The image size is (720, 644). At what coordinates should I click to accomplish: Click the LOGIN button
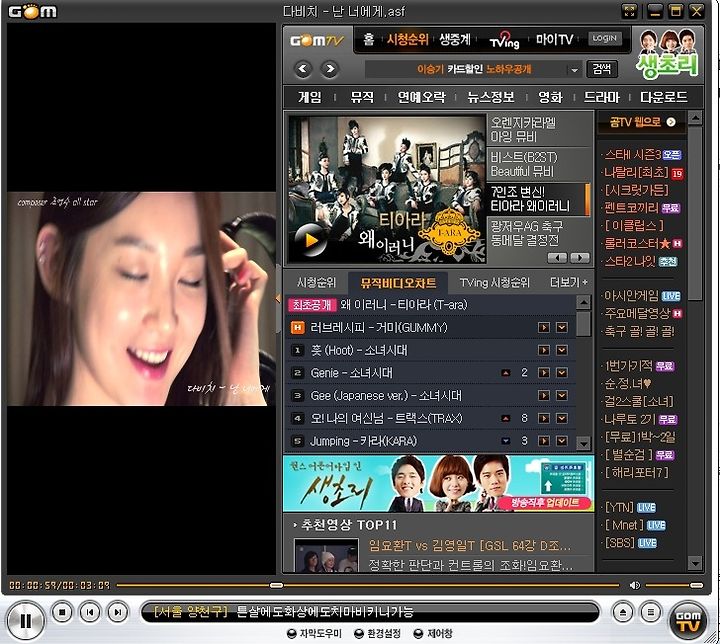[x=604, y=39]
